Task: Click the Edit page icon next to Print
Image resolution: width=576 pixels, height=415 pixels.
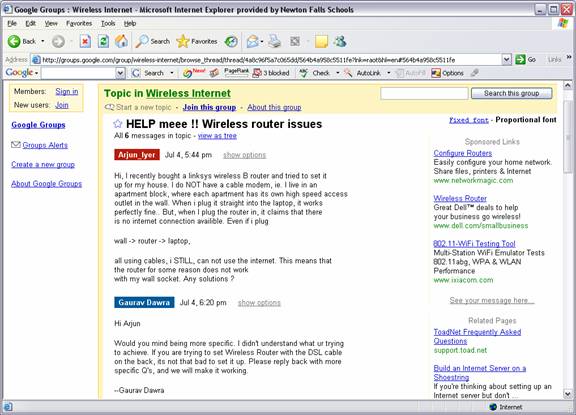Action: point(295,42)
